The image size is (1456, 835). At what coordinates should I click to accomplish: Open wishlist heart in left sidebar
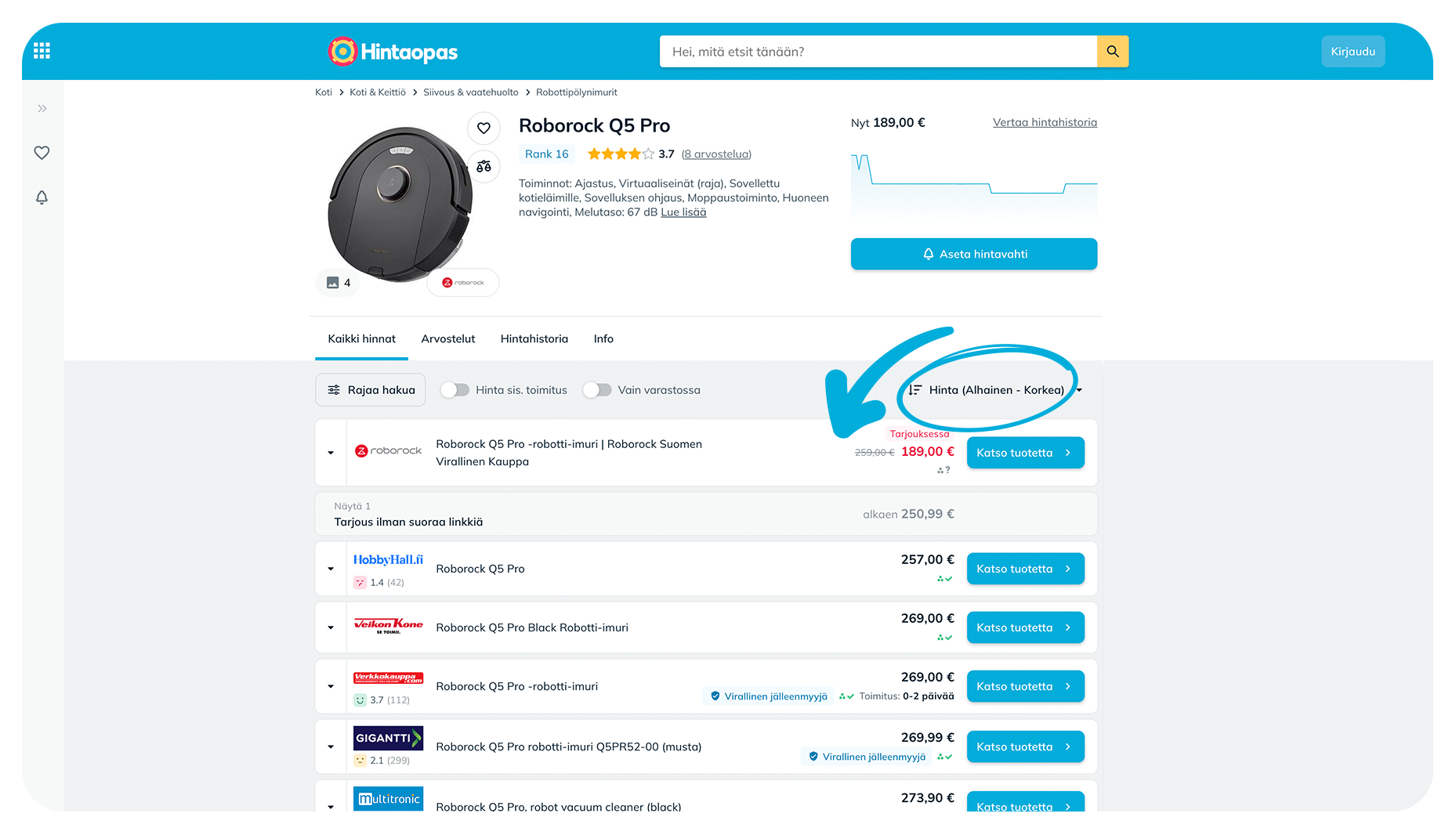tap(42, 153)
